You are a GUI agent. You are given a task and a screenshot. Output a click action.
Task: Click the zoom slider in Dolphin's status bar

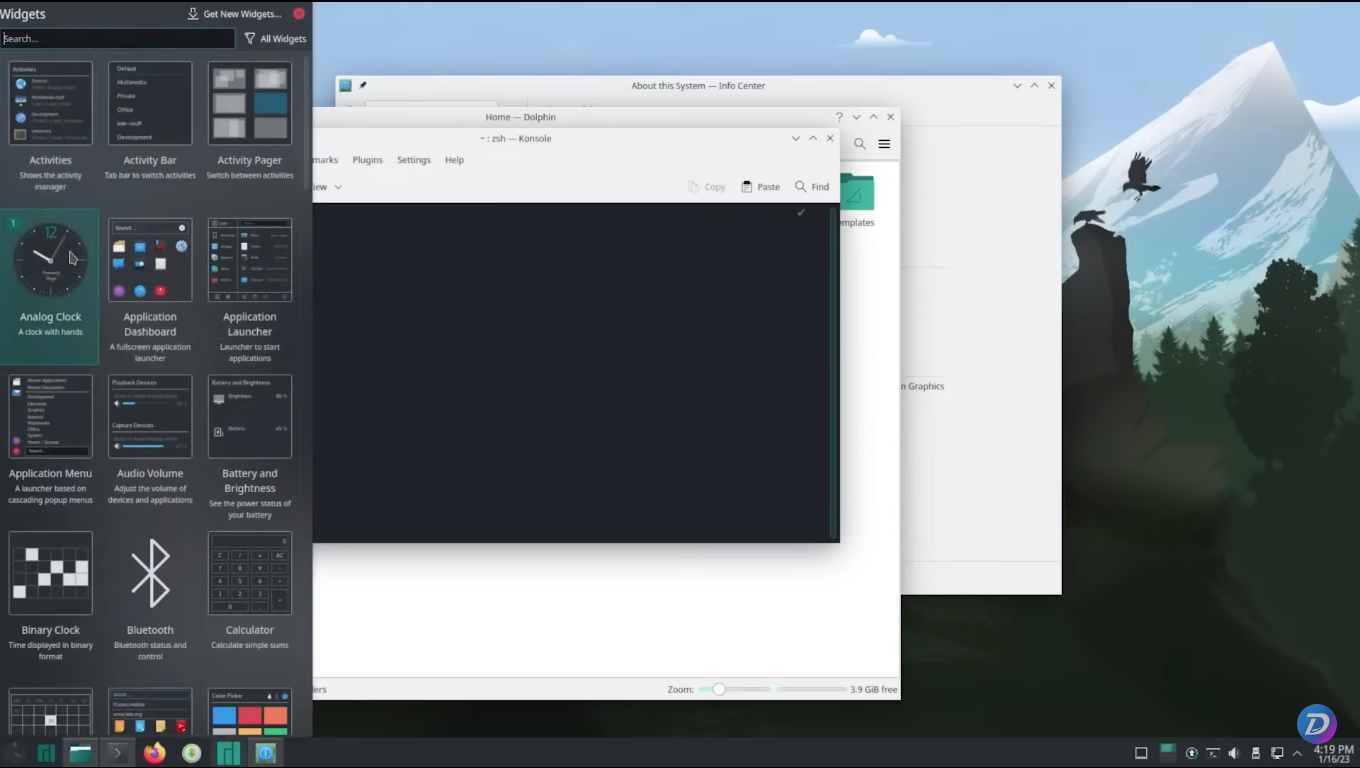(718, 689)
